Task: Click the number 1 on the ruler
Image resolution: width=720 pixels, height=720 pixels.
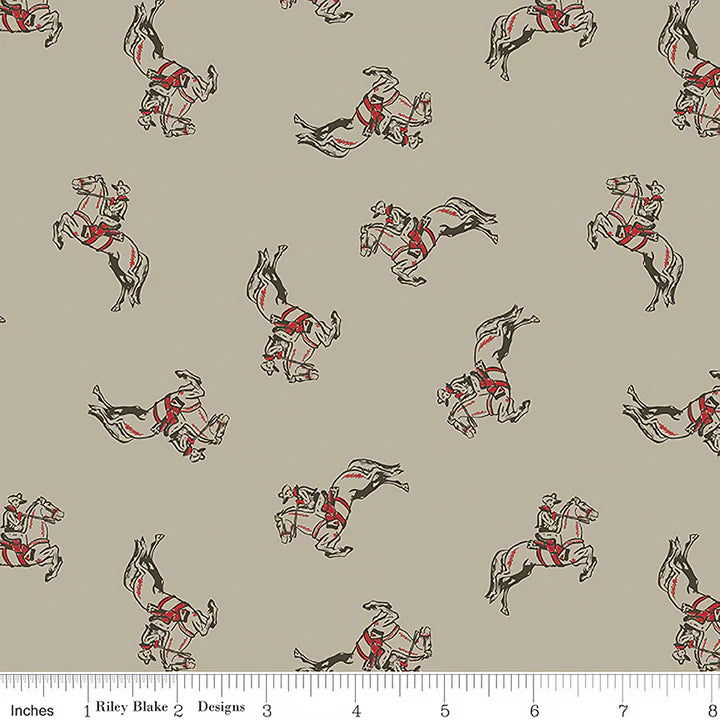Action: [90, 709]
